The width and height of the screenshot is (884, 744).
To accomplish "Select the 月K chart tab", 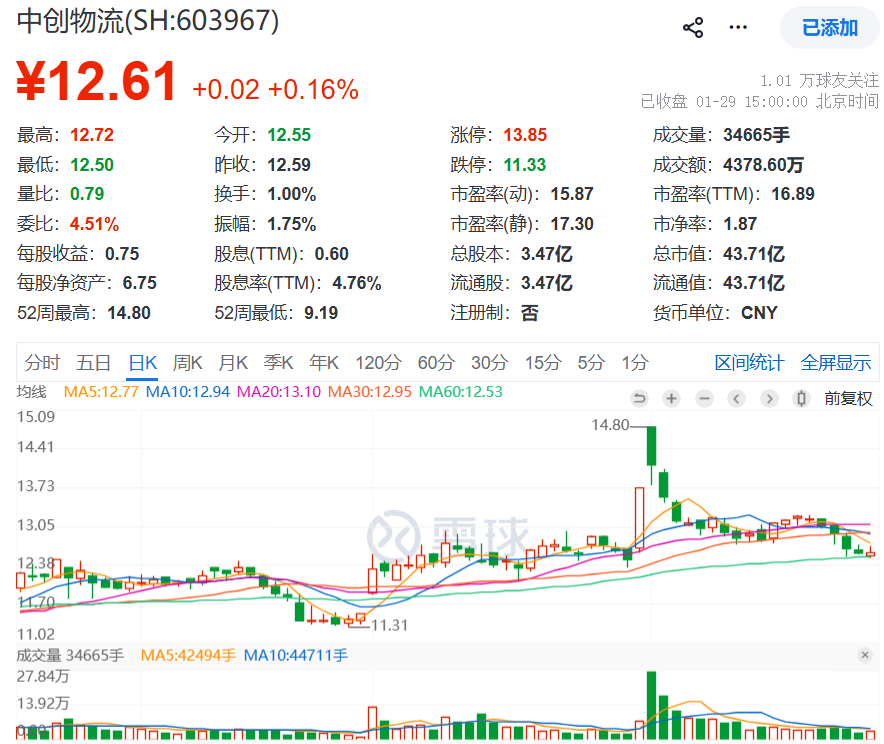I will click(233, 362).
